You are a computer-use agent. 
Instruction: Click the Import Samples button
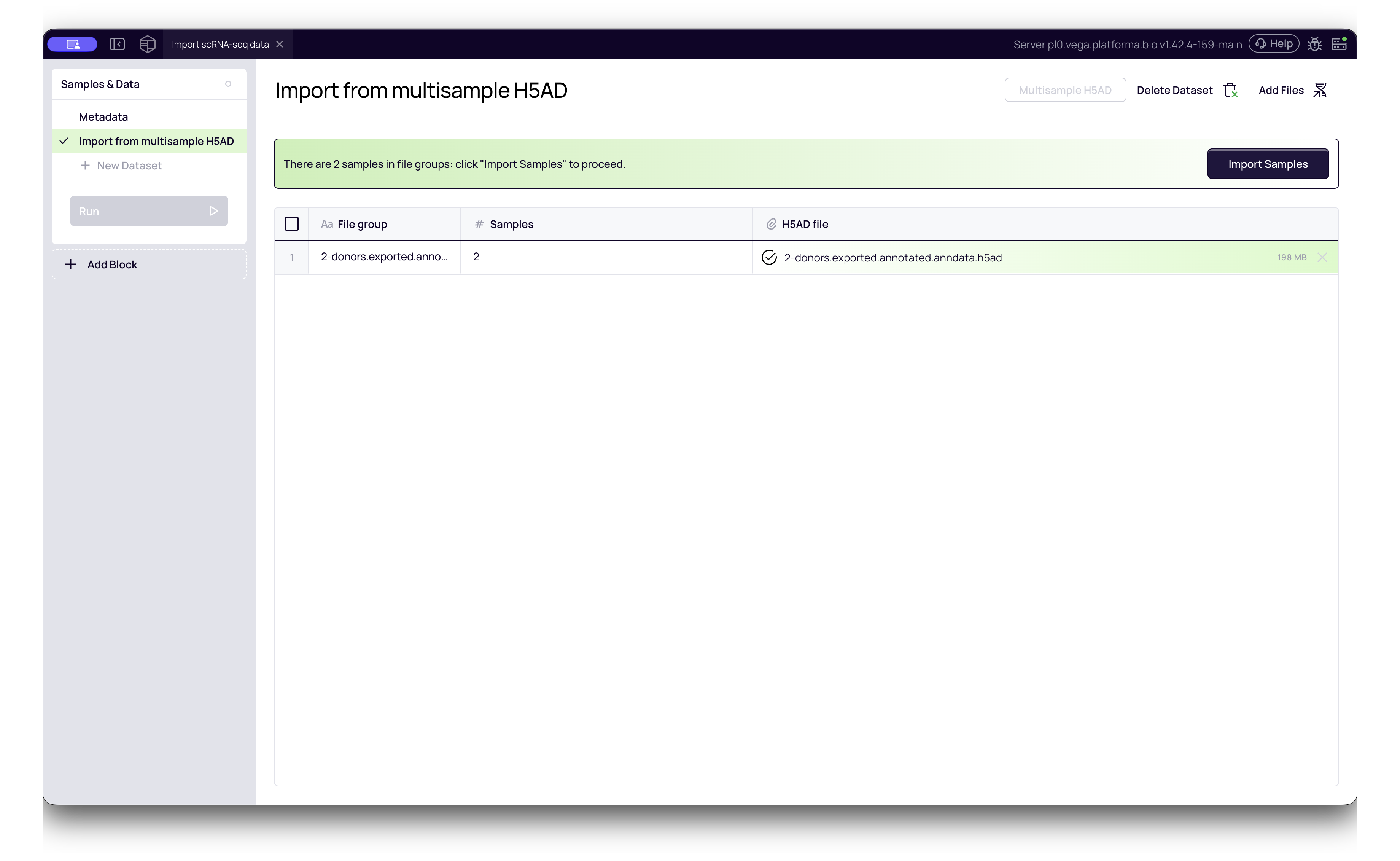pos(1268,164)
